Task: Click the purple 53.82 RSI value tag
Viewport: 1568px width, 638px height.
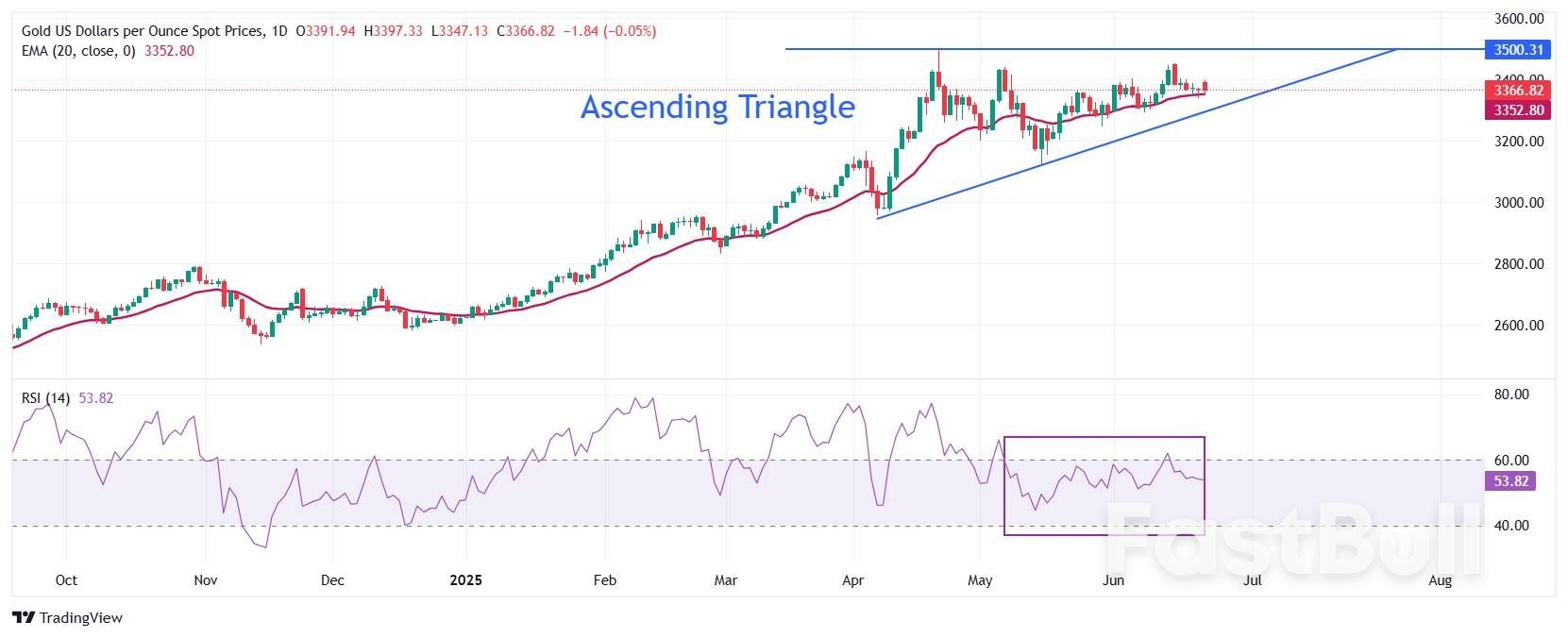Action: 1510,481
